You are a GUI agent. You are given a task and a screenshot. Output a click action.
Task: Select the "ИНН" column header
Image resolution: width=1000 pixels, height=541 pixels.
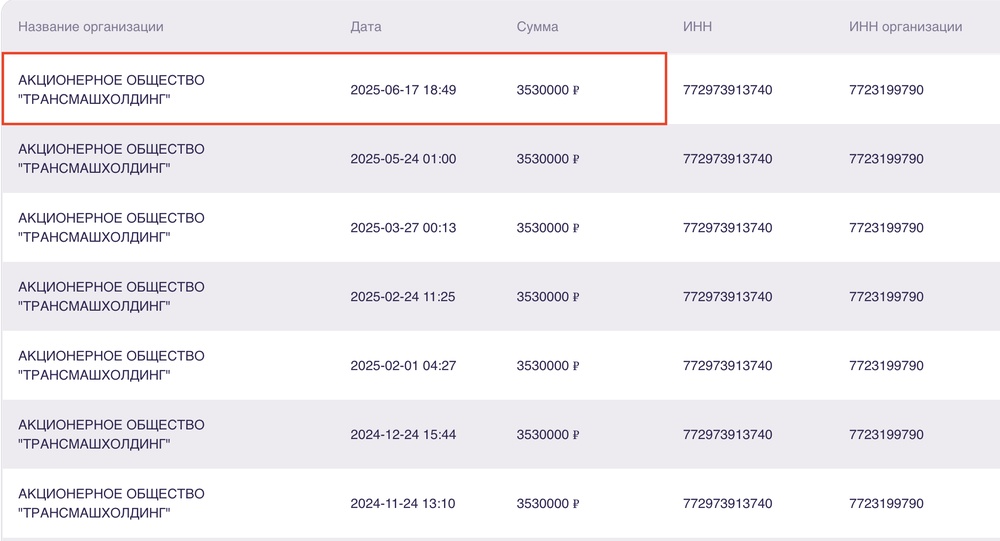(697, 27)
